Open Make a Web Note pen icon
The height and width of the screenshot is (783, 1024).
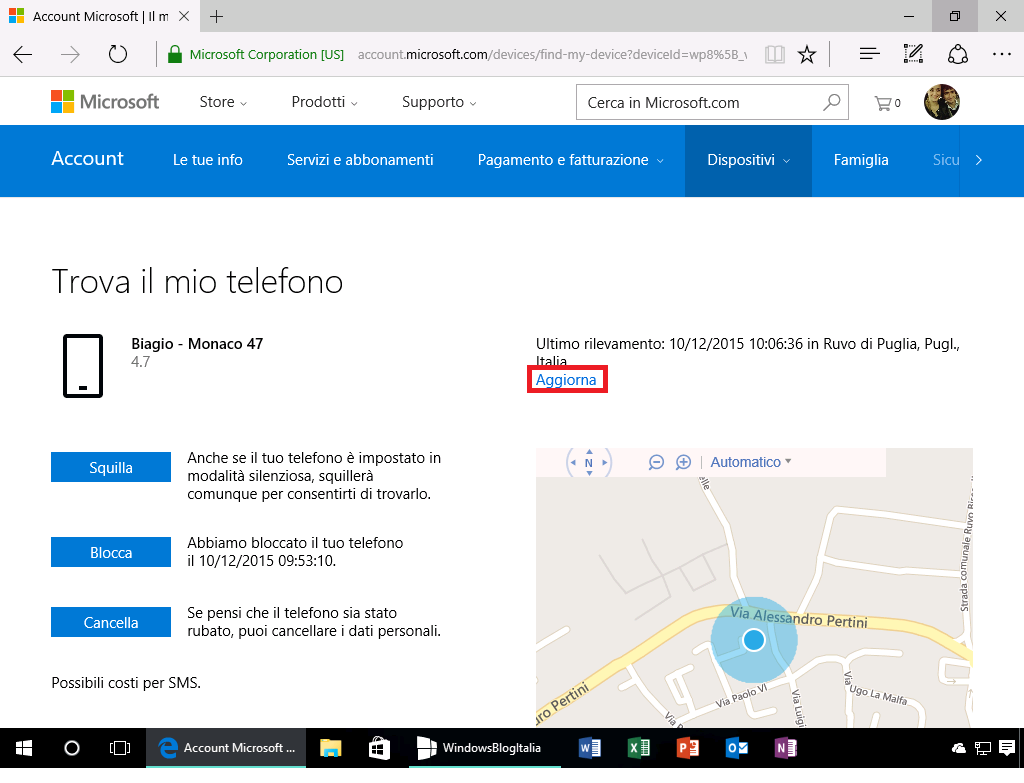(x=913, y=54)
